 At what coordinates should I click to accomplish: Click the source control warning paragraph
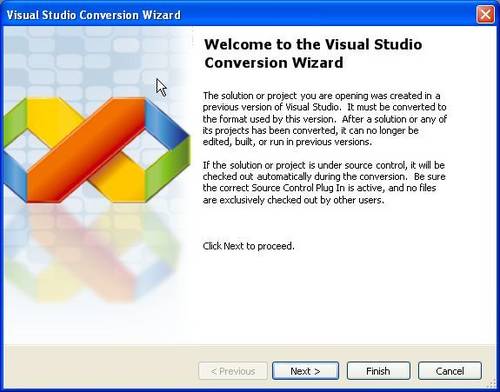(324, 182)
